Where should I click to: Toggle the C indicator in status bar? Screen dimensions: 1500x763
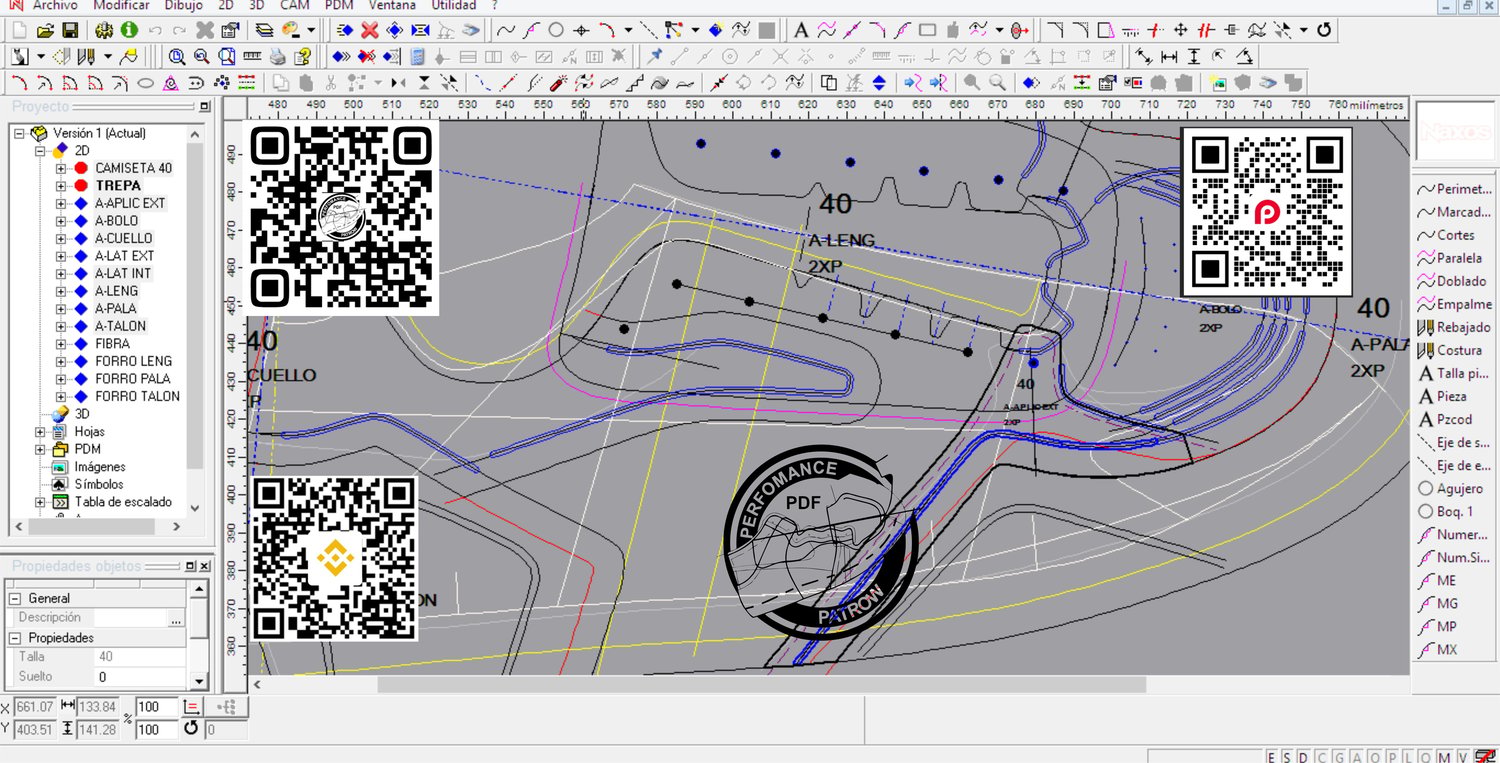(x=1321, y=757)
